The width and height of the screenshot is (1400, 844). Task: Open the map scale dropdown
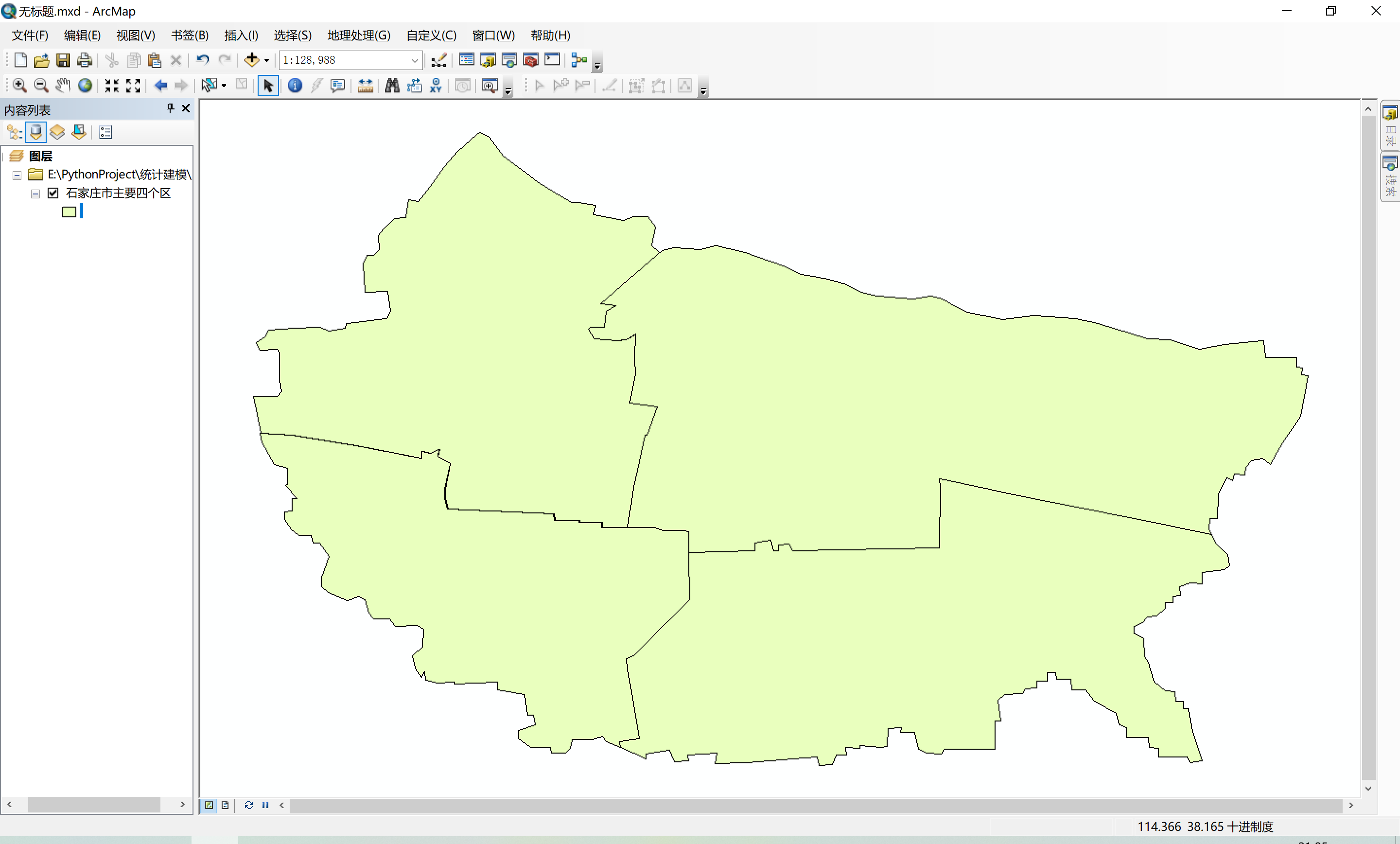pyautogui.click(x=415, y=60)
